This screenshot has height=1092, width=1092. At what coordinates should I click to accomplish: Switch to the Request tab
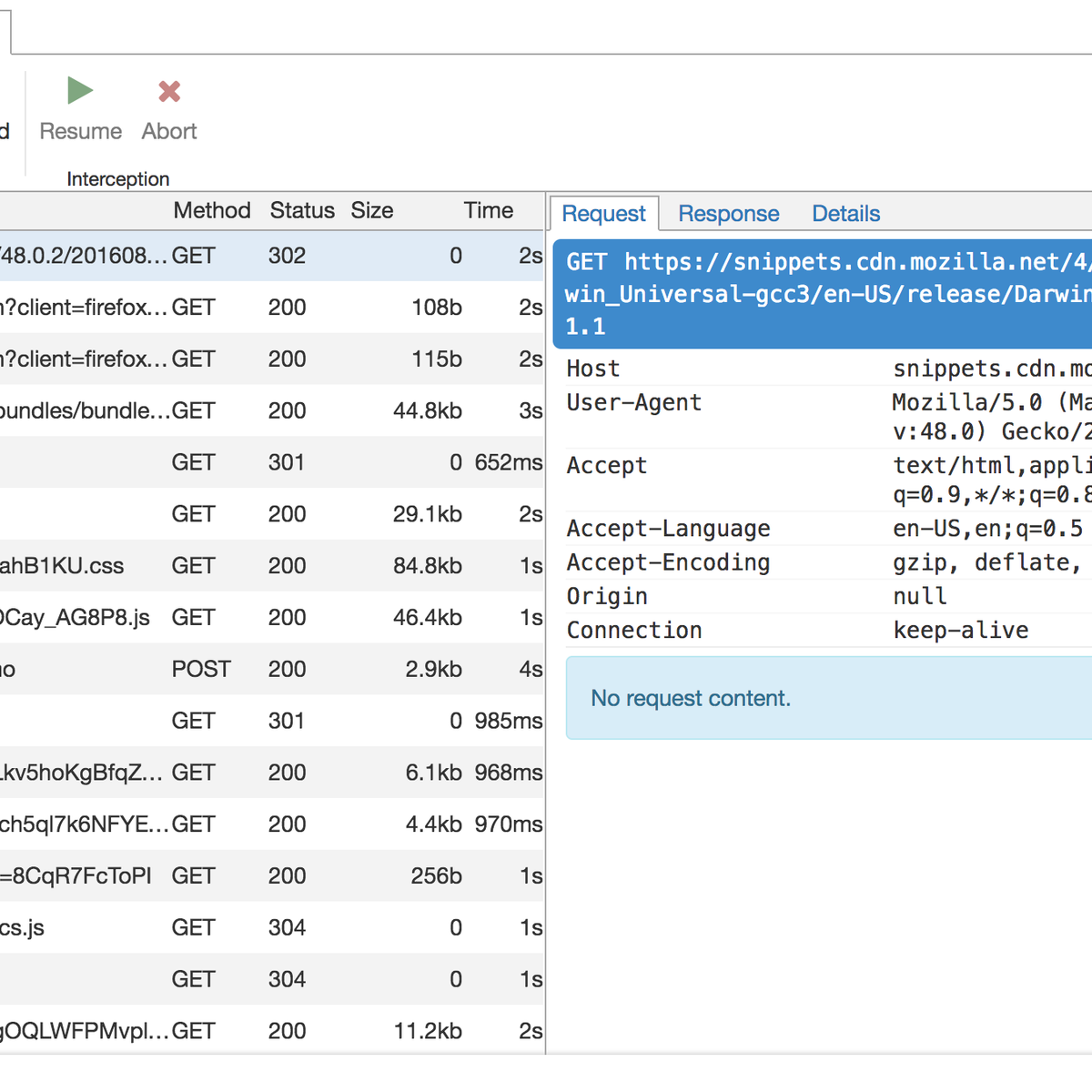coord(603,214)
